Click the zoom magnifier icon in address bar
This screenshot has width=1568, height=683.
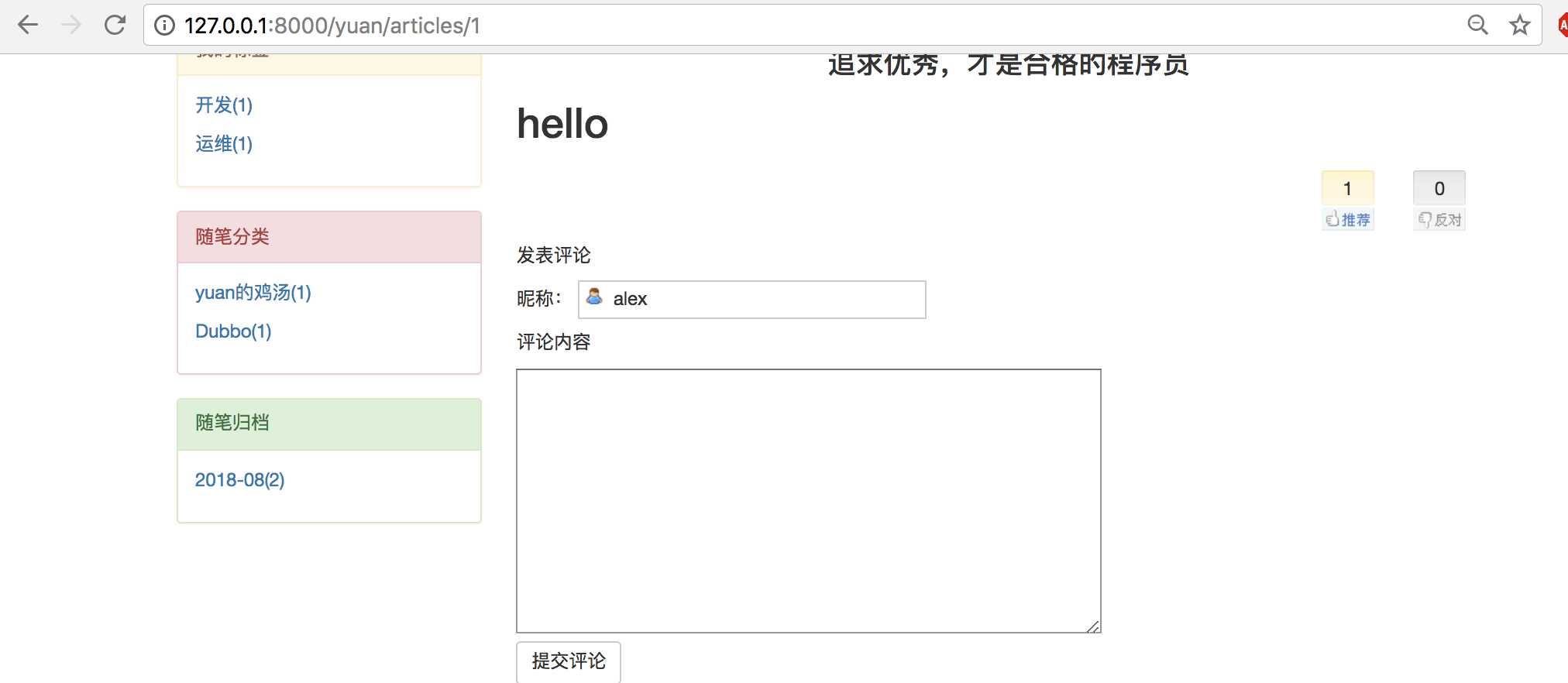pyautogui.click(x=1477, y=26)
